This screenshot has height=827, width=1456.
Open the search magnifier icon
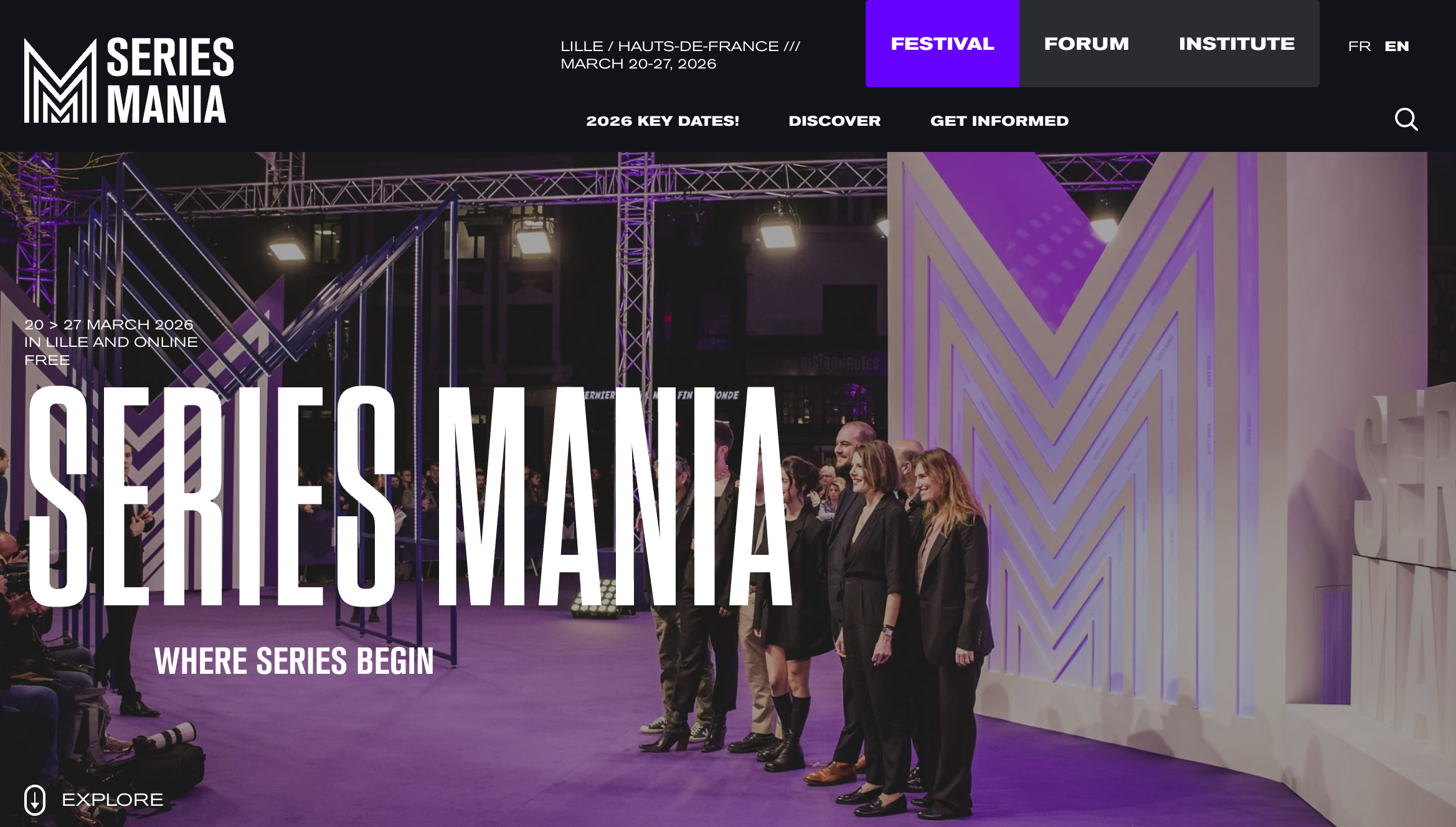[x=1406, y=119]
